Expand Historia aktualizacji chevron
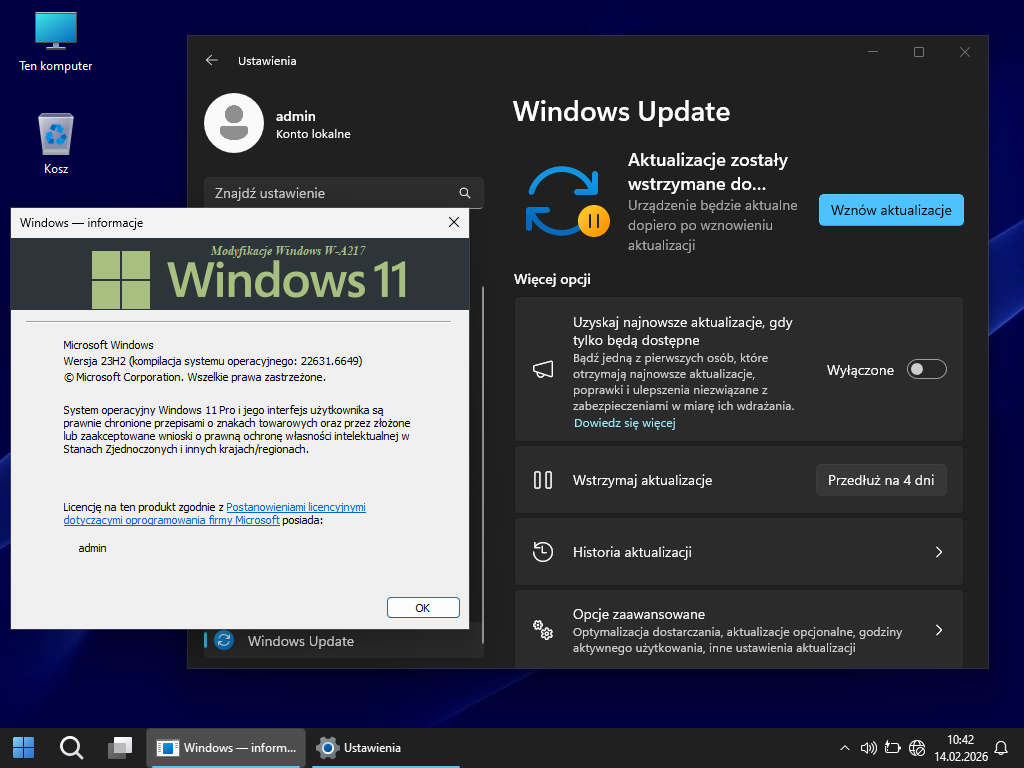 (x=938, y=552)
